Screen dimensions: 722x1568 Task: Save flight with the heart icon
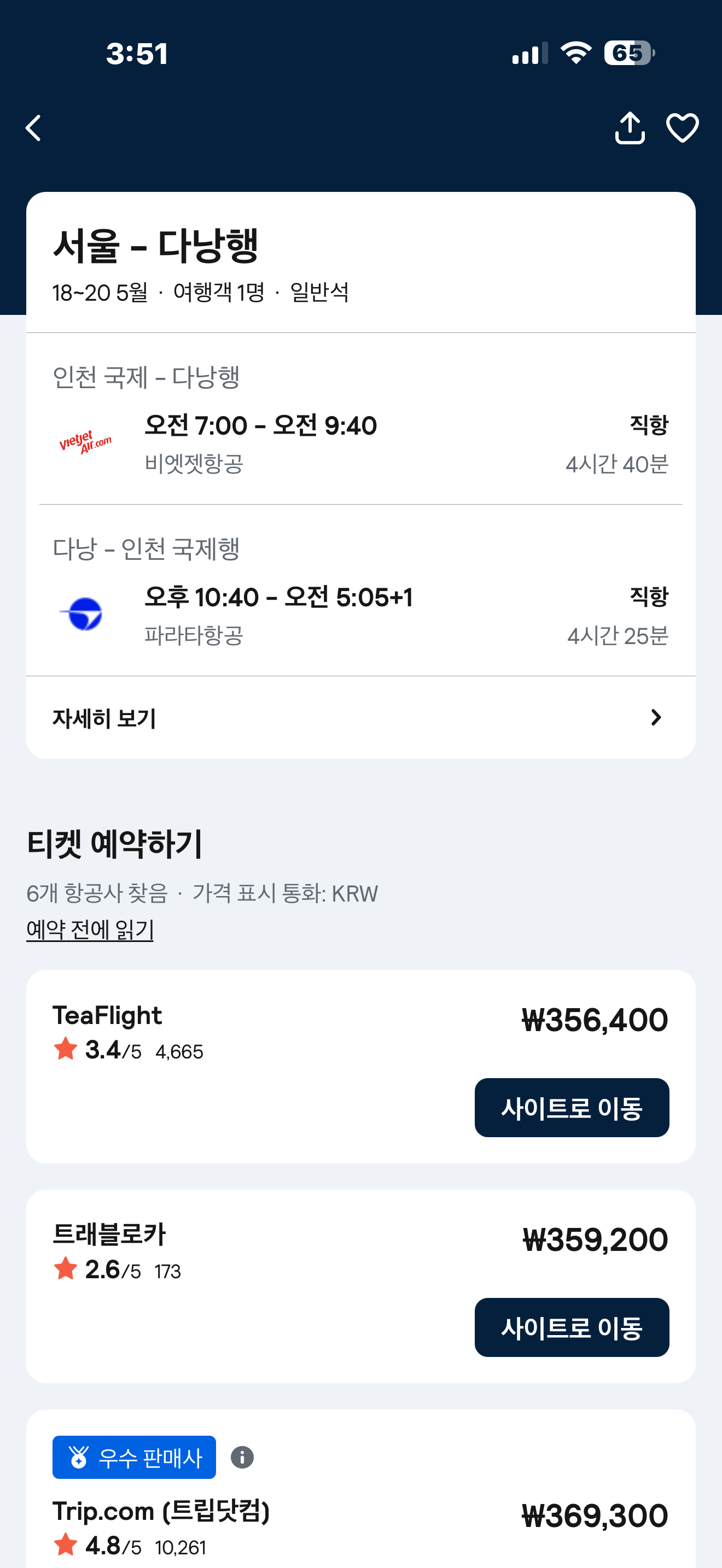[682, 128]
